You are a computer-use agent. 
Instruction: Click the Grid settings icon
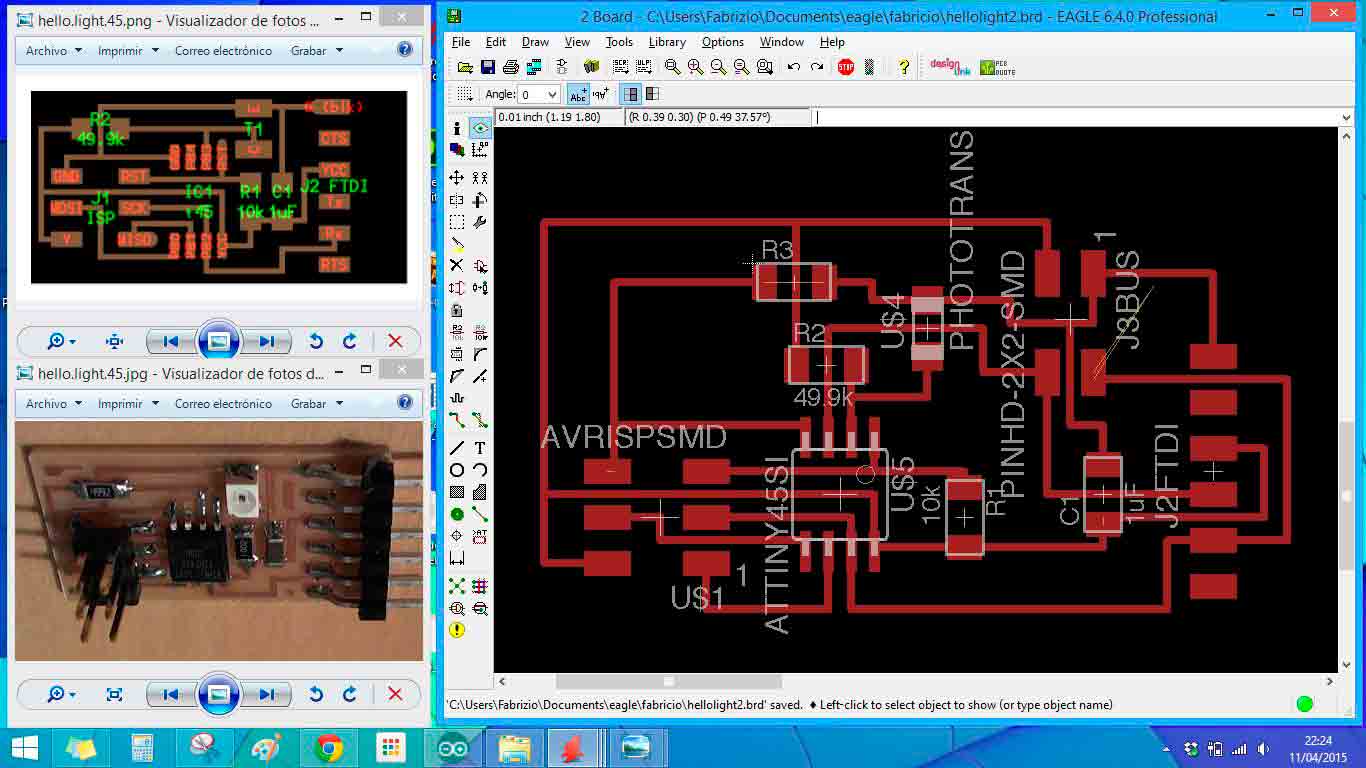point(465,94)
